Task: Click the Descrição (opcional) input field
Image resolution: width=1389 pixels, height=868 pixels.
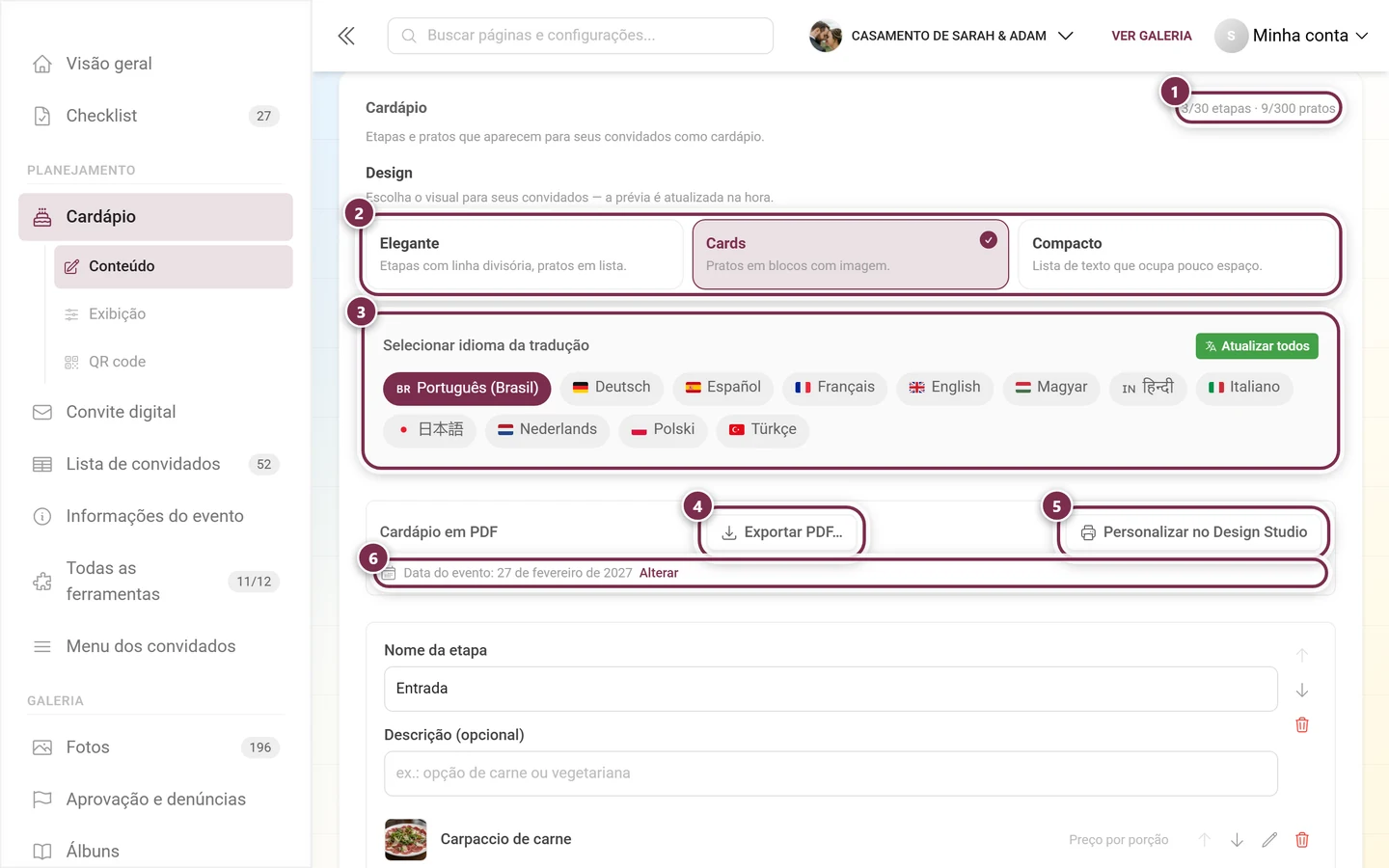Action: point(831,773)
